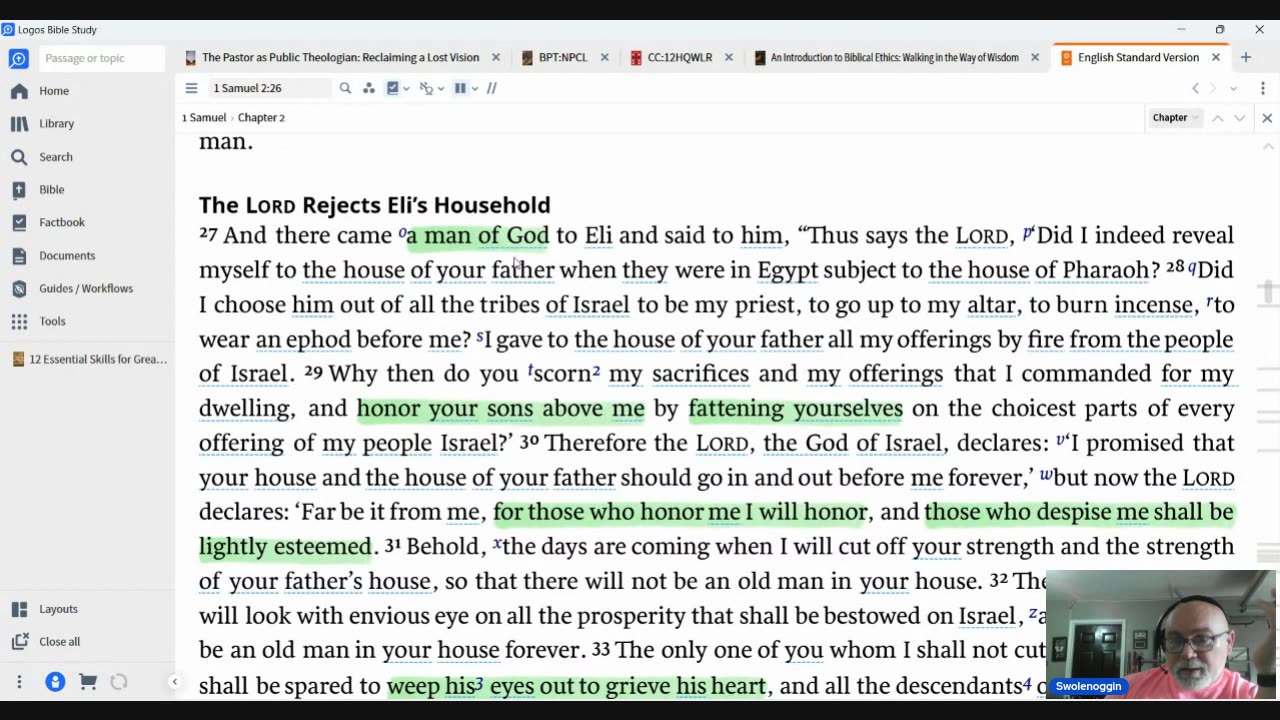The width and height of the screenshot is (1280, 720).
Task: Toggle the interlinear display icon
Action: (427, 88)
